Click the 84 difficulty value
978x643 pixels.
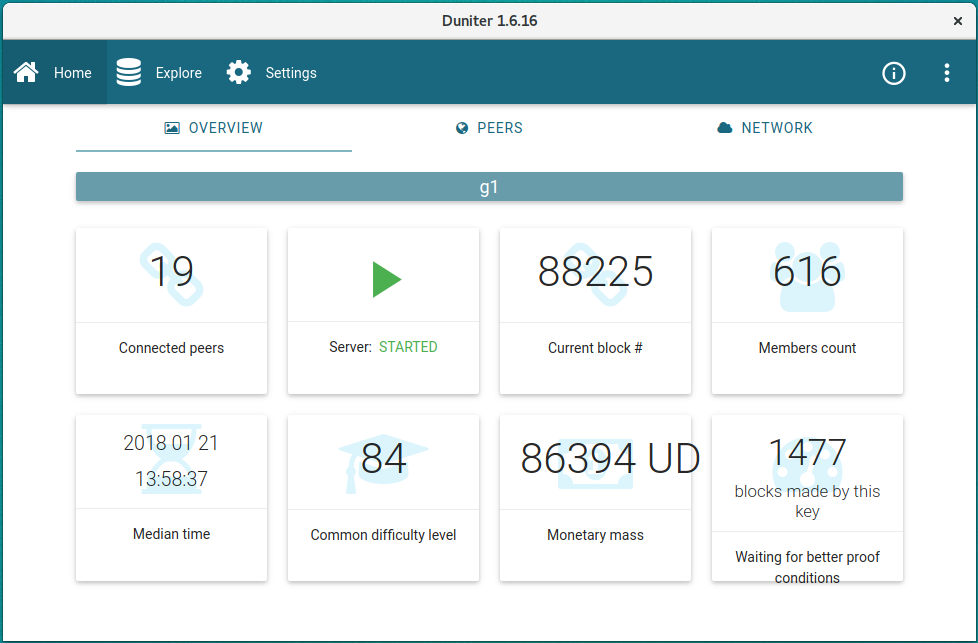(384, 458)
